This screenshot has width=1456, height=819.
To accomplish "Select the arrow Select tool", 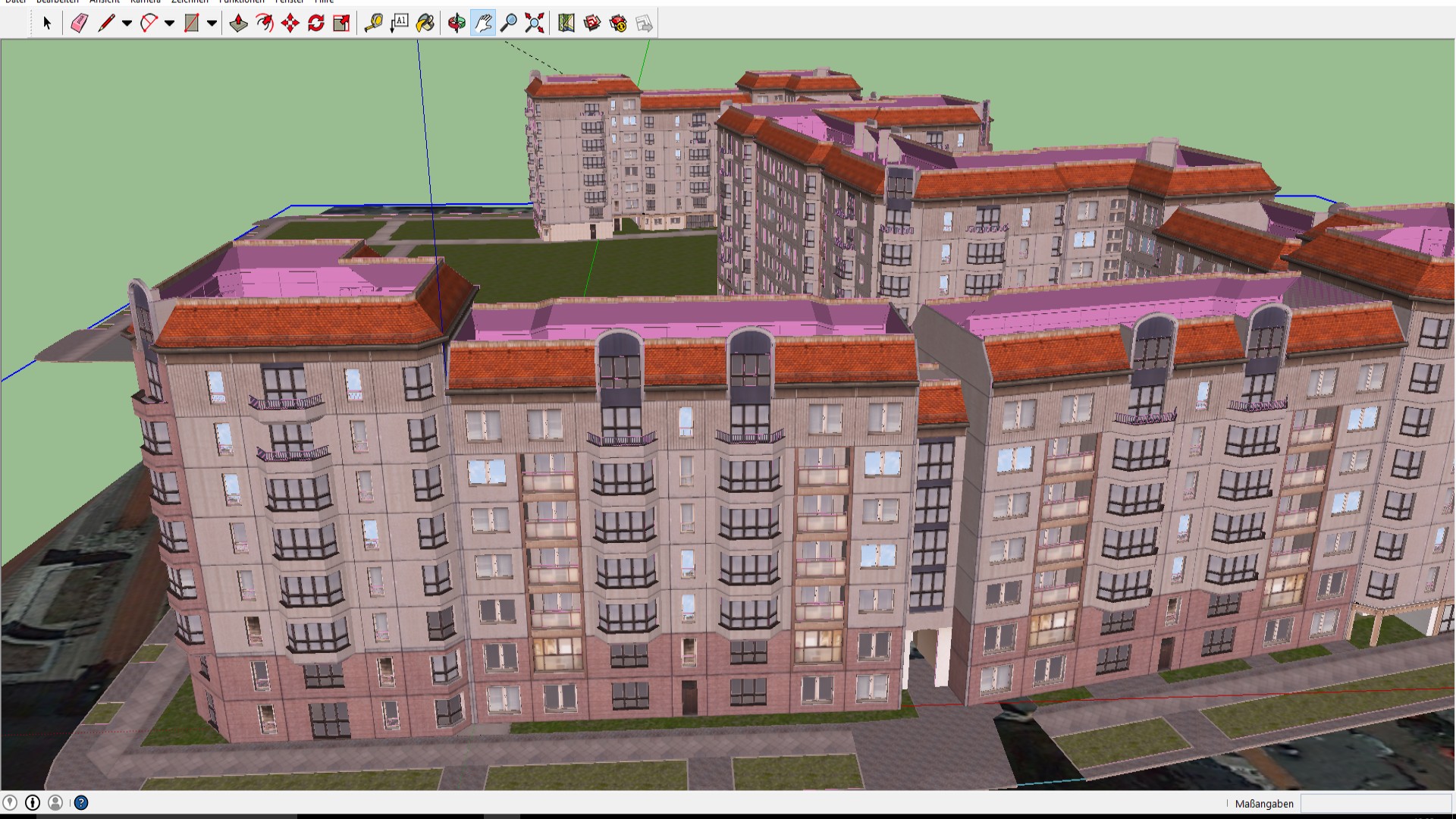I will 47,24.
